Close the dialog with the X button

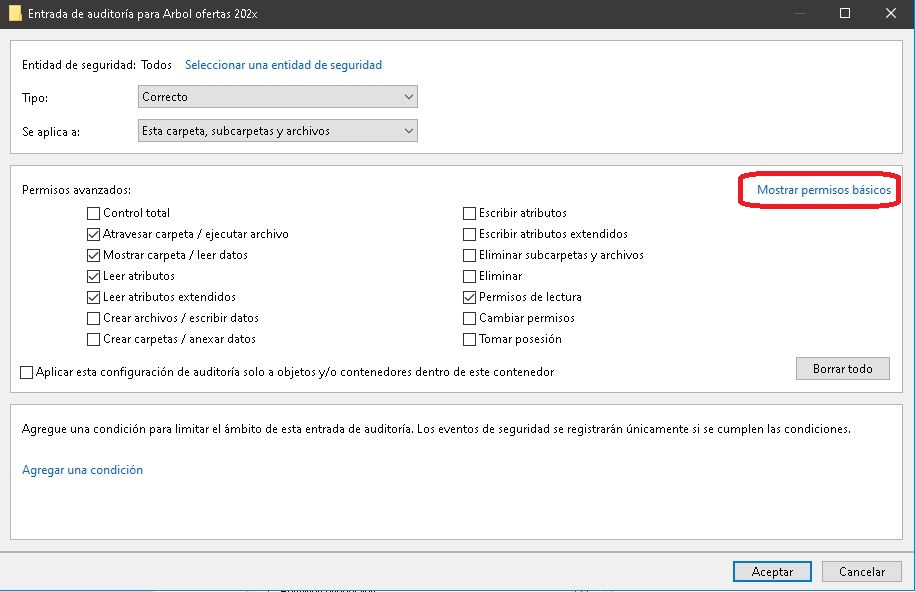[890, 14]
